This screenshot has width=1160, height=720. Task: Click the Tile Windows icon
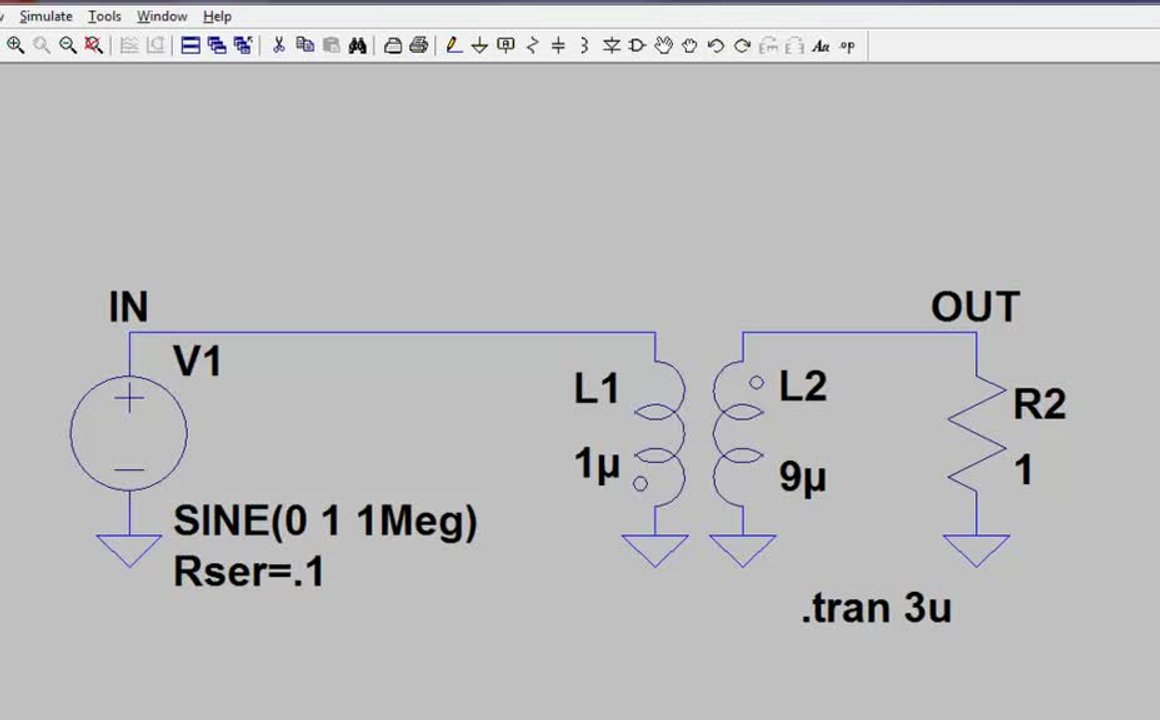point(190,45)
